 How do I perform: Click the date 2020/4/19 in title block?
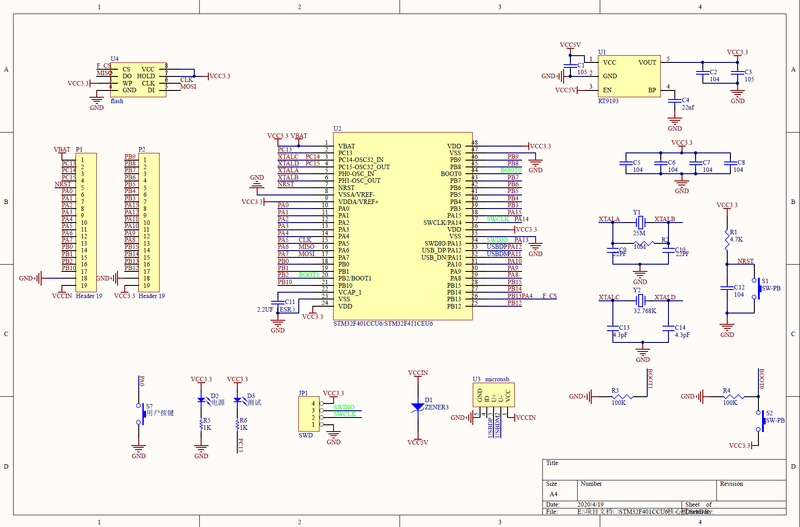[x=590, y=504]
